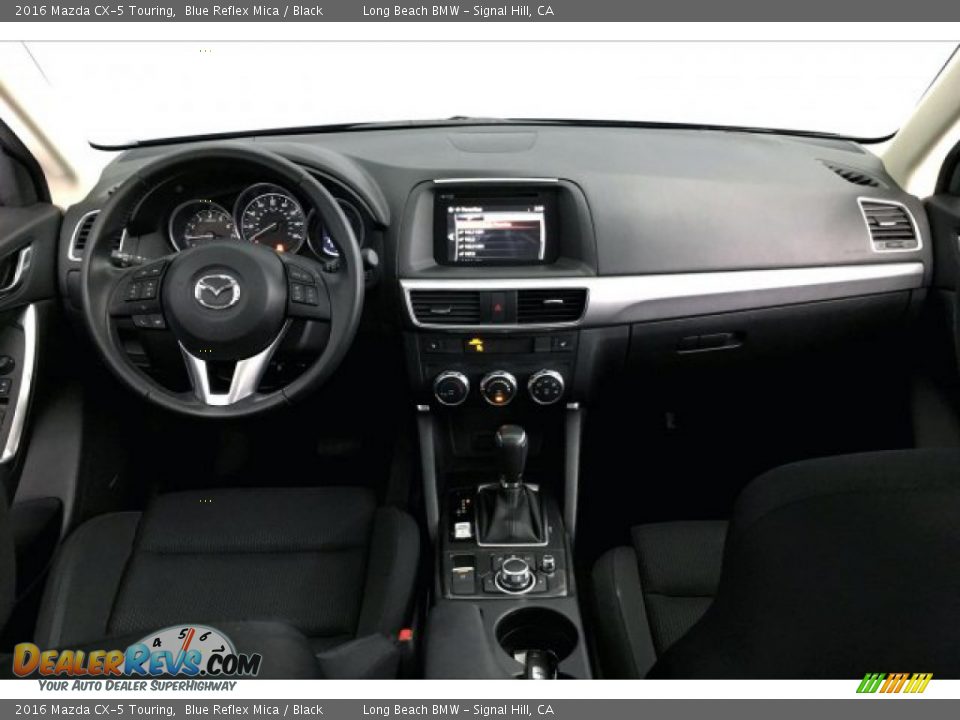Expand the left arrow panel on the touchscreen
The height and width of the screenshot is (720, 960).
(451, 236)
